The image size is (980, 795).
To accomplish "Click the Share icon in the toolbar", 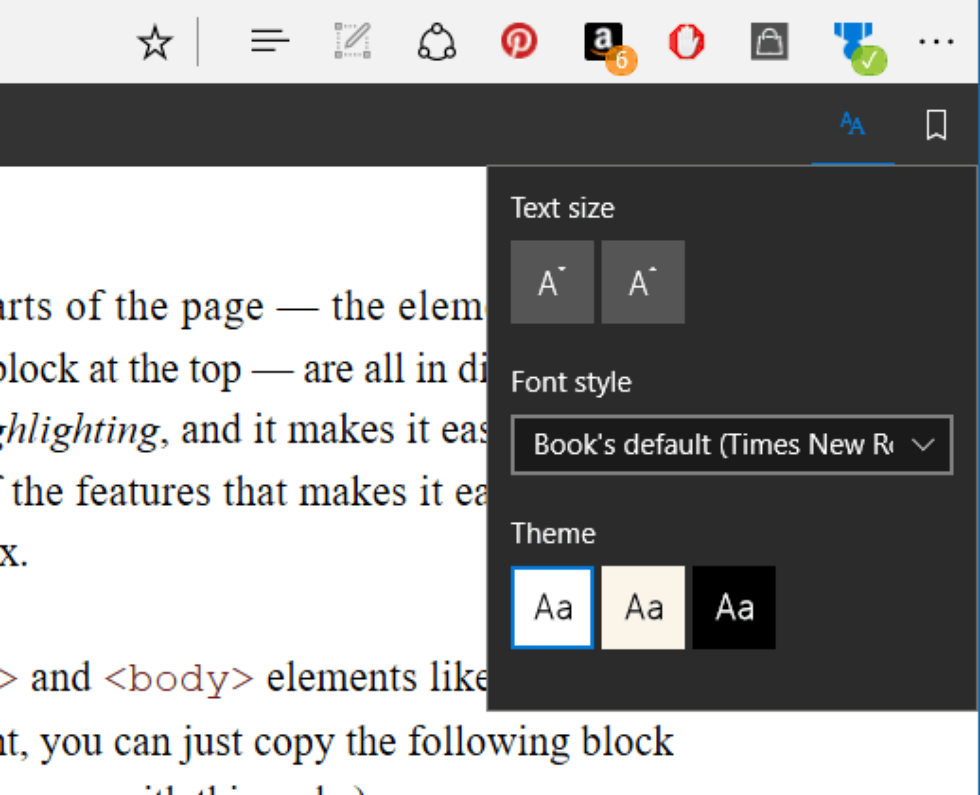I will coord(437,42).
